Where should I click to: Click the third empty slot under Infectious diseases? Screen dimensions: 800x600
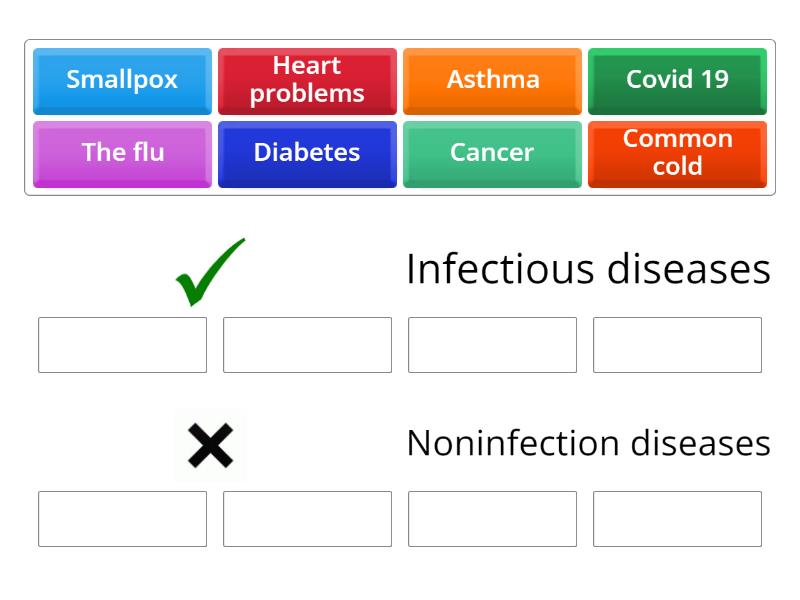point(492,345)
